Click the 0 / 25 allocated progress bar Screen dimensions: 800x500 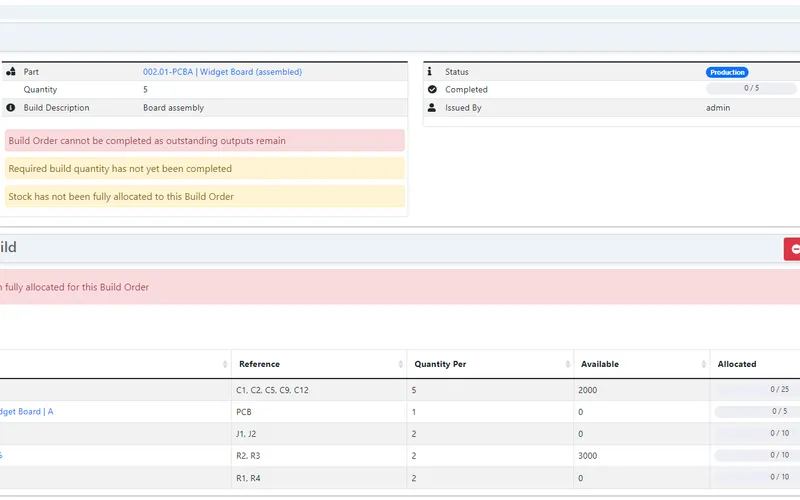757,389
